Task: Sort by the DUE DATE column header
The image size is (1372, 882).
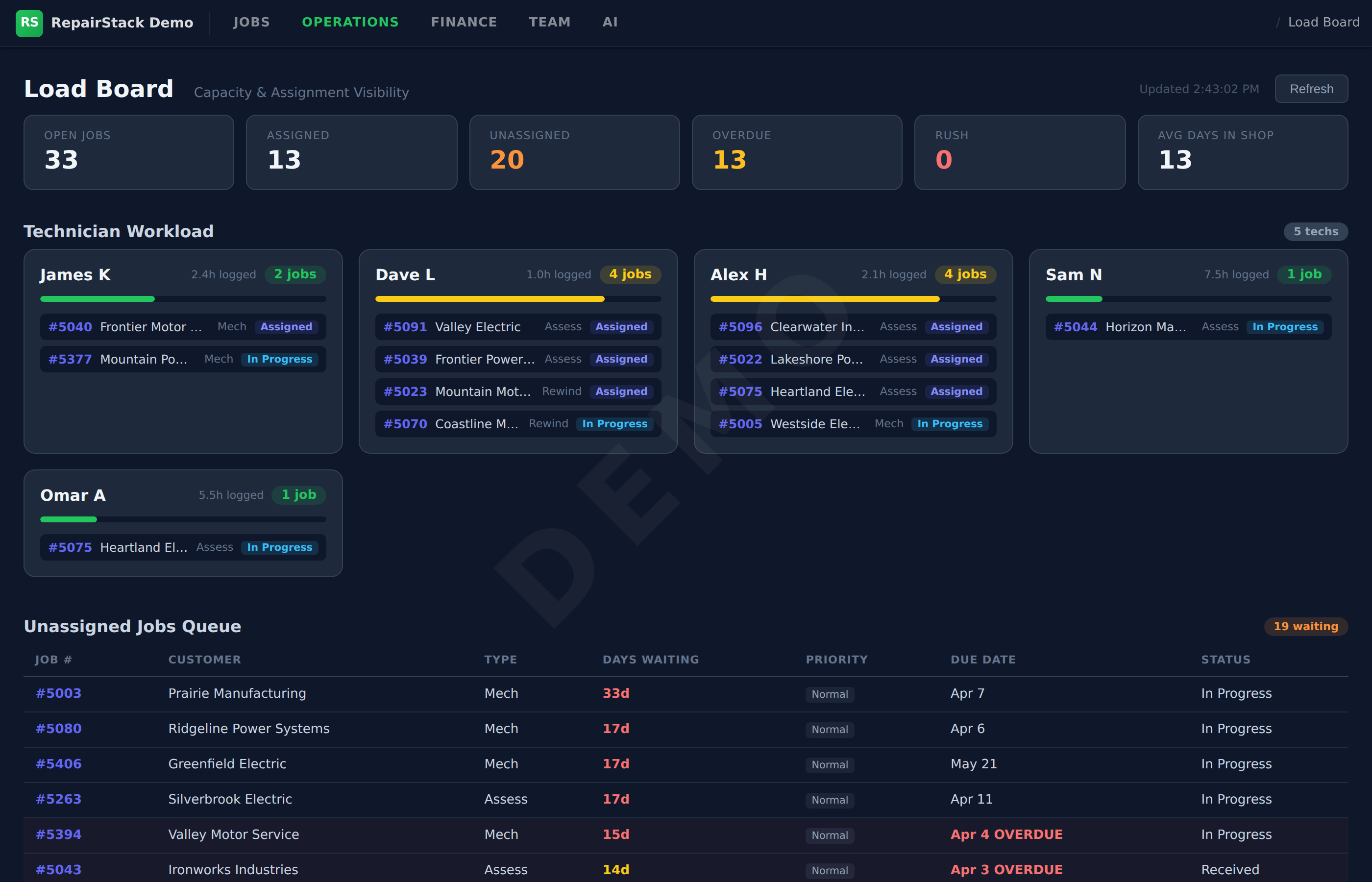Action: [982, 660]
